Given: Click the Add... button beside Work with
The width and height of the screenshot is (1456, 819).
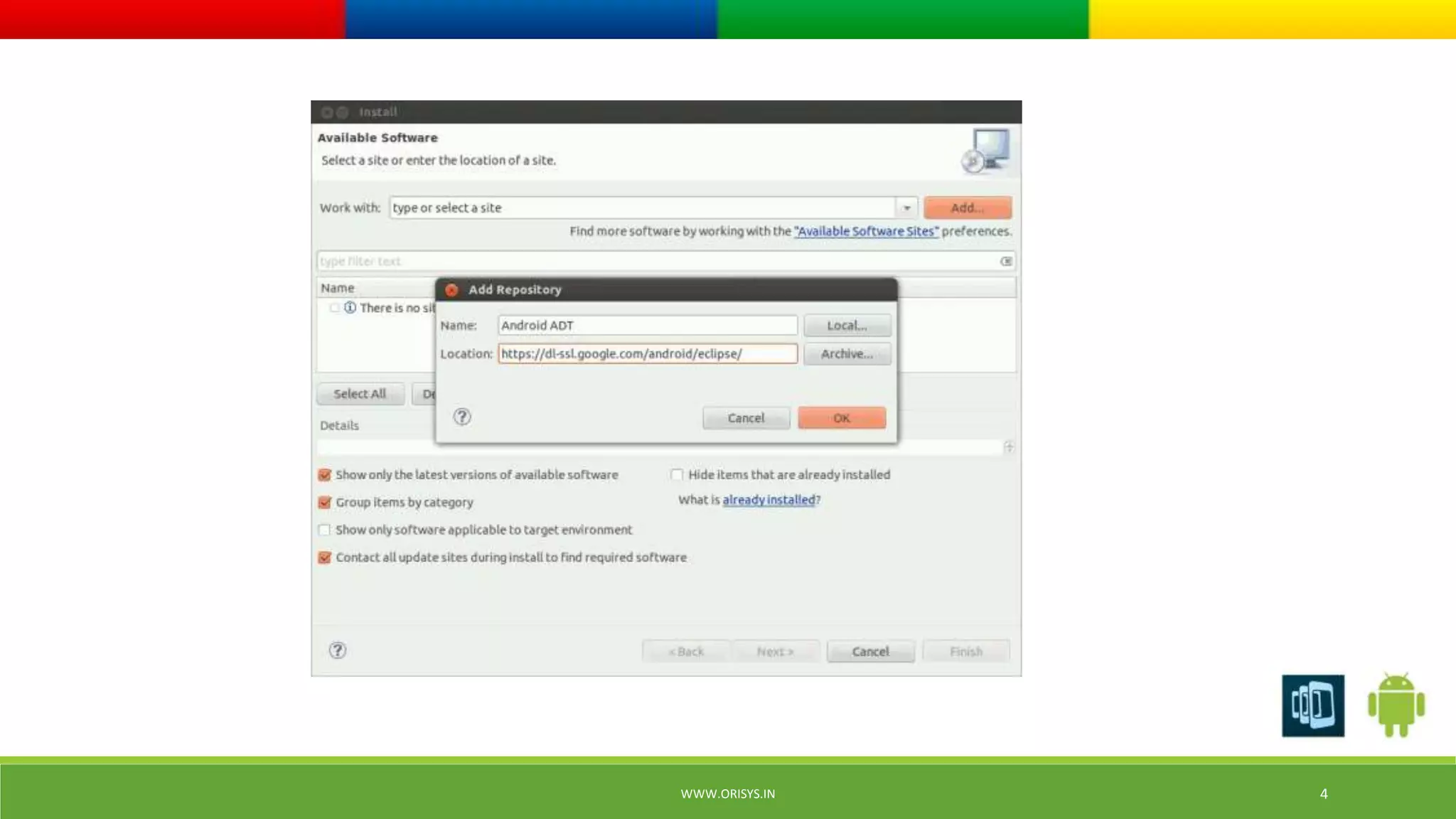Looking at the screenshot, I should point(967,208).
